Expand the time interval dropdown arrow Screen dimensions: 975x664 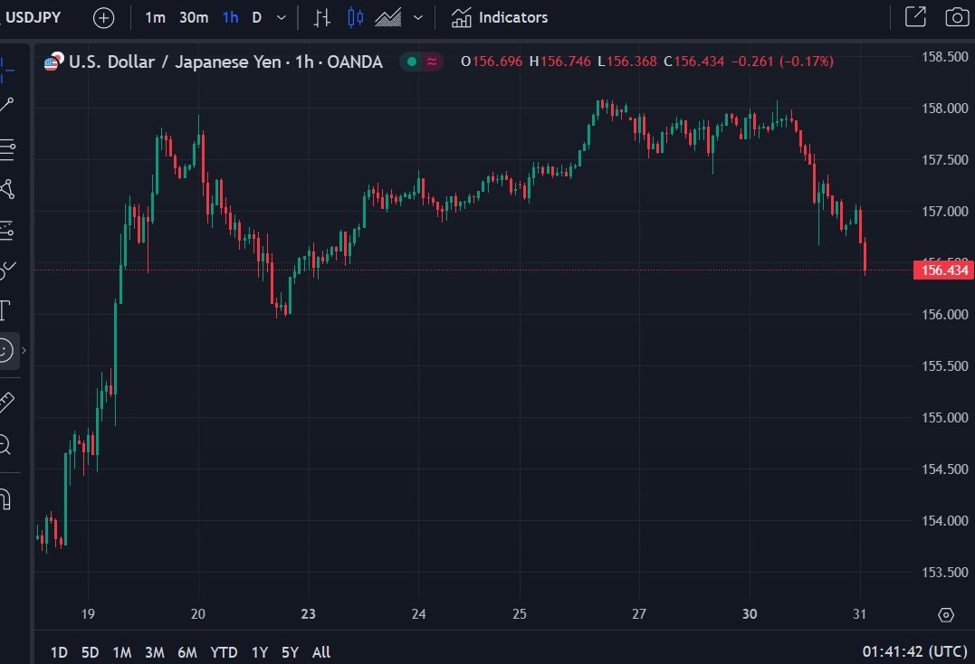pyautogui.click(x=281, y=18)
